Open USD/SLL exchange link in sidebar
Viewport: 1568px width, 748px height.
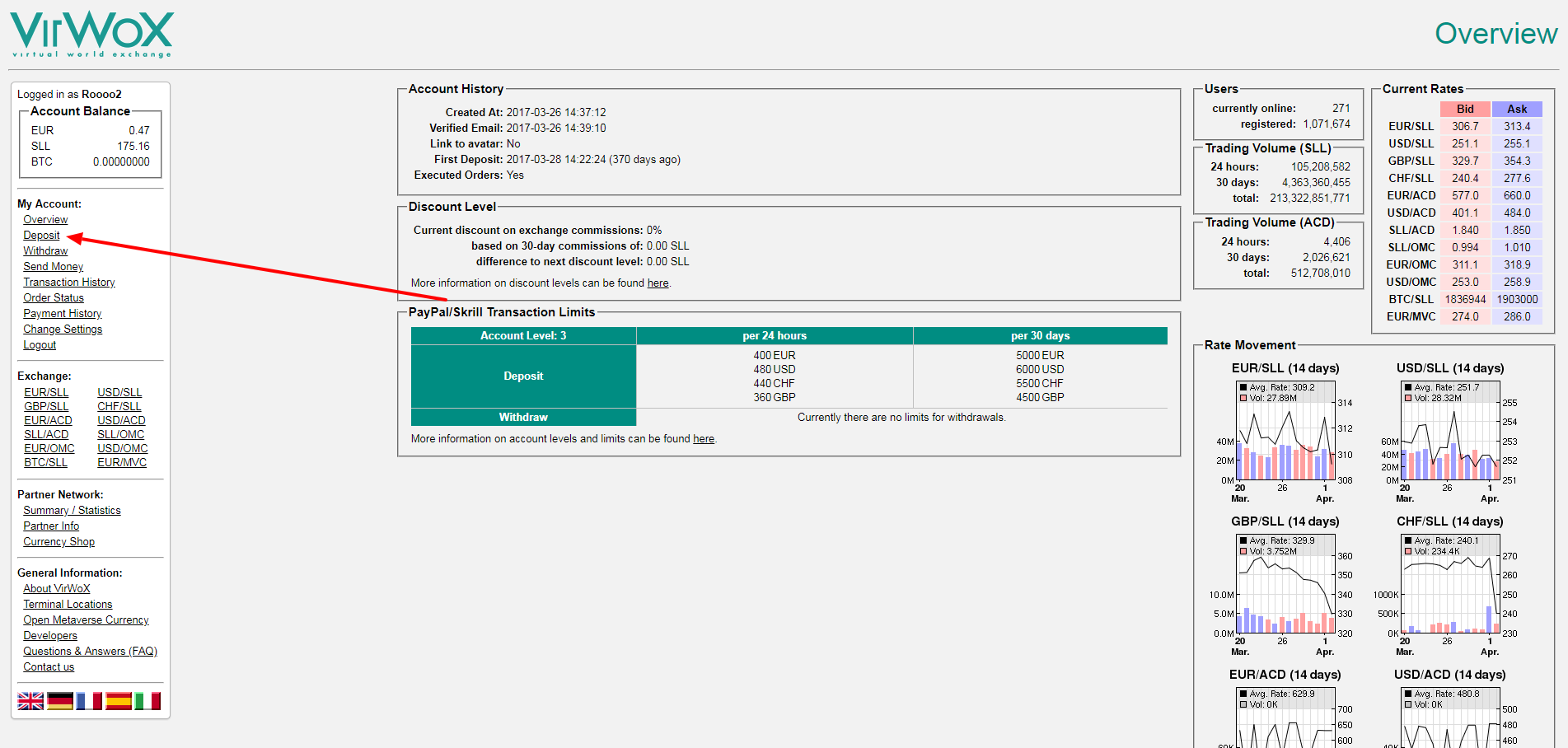click(119, 393)
